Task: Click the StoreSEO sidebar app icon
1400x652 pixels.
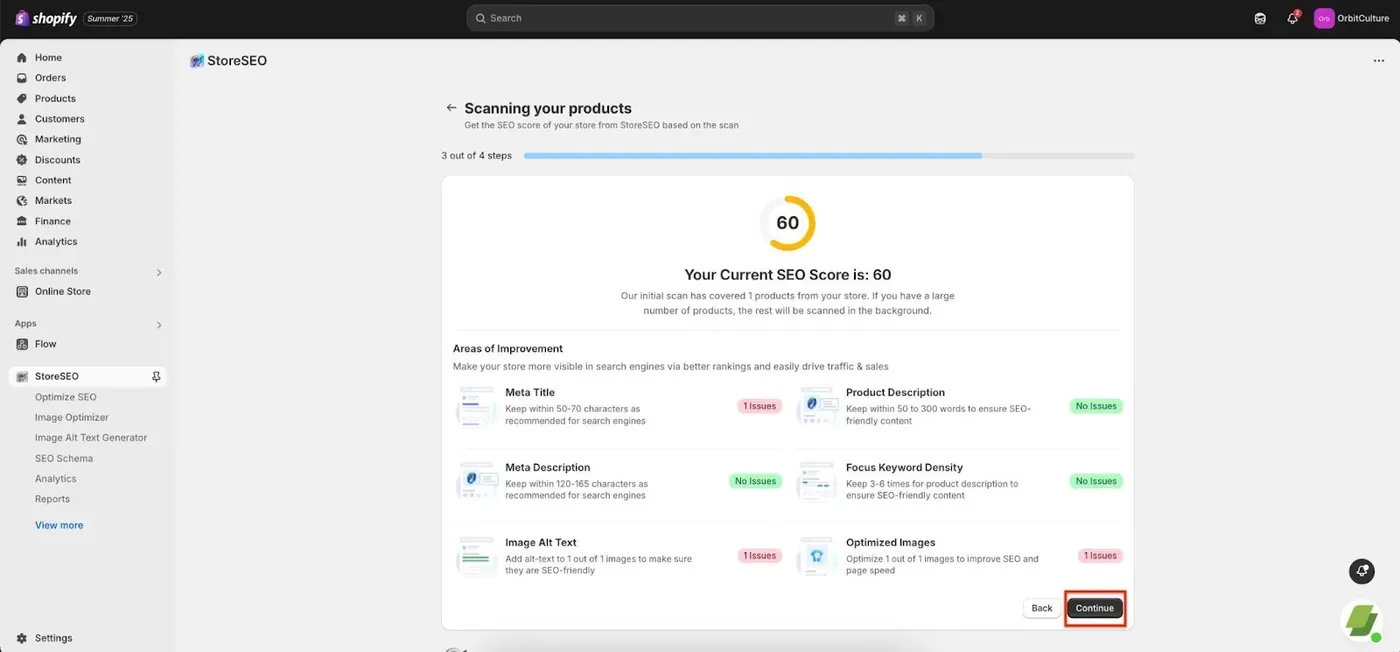Action: [22, 377]
